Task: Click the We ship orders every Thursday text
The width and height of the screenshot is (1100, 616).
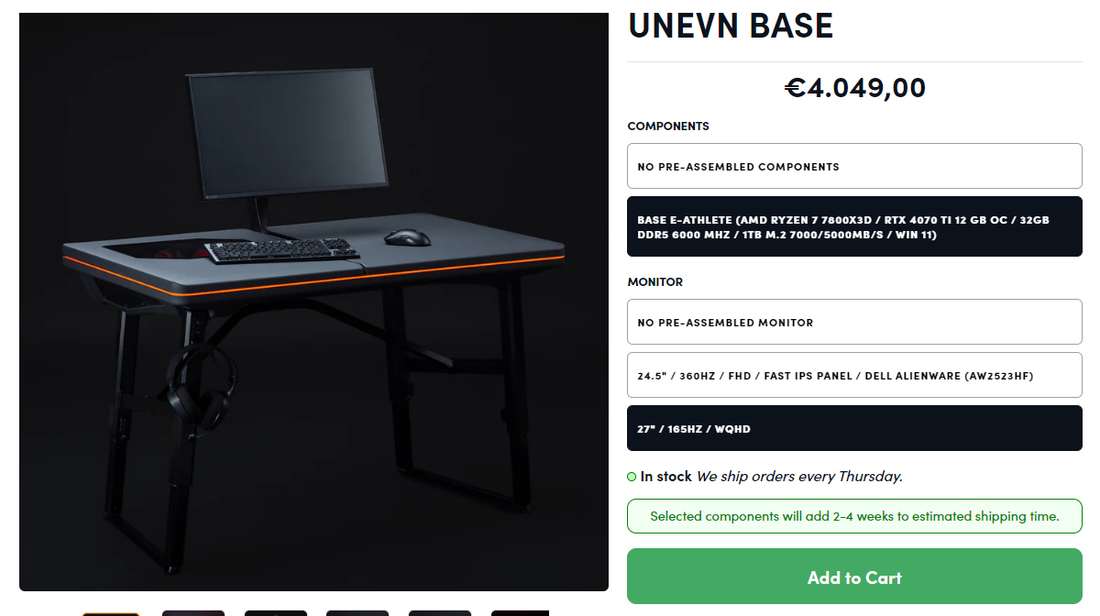Action: [799, 476]
